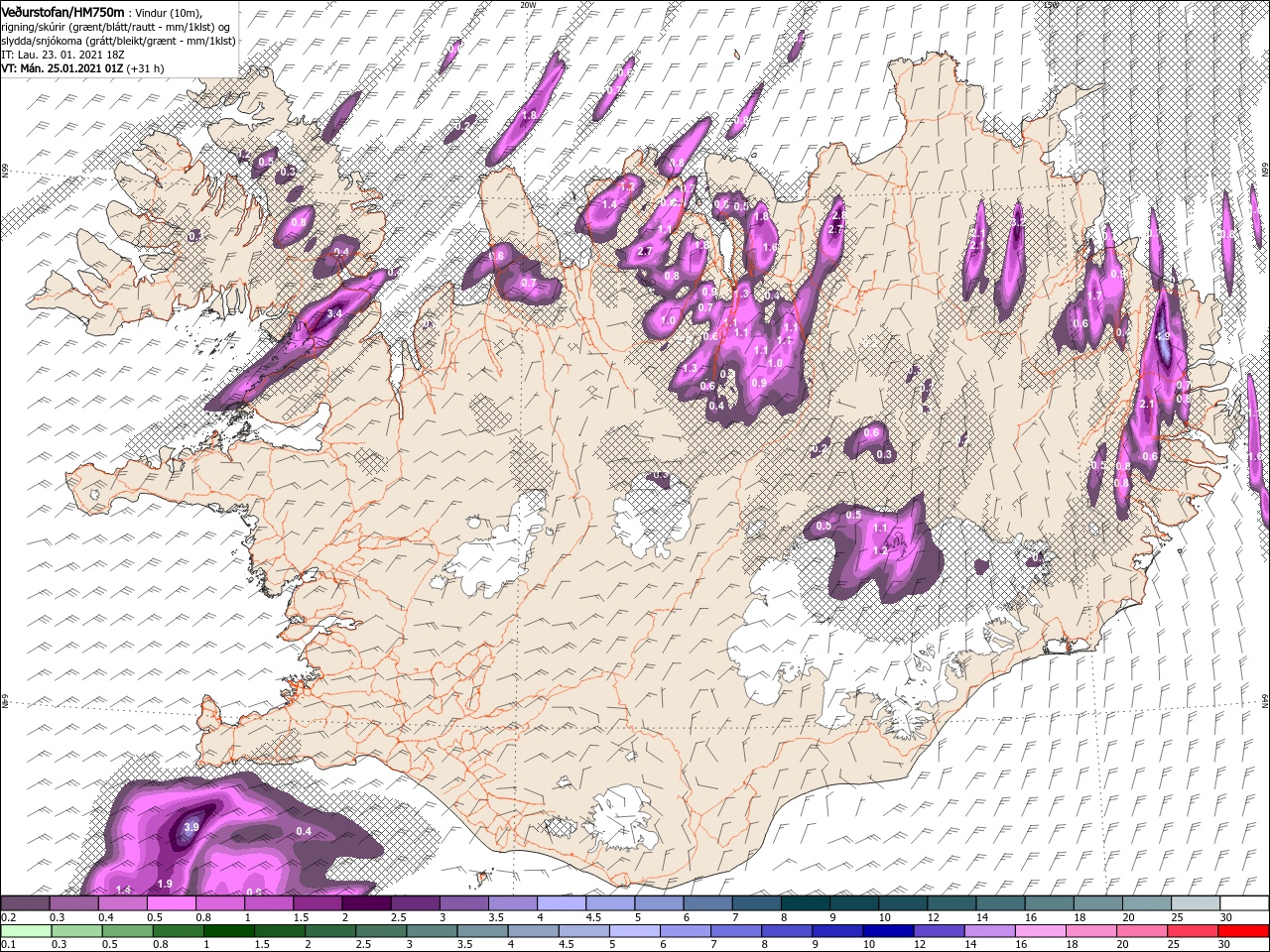Pick snow legend swatch between 4 and 4.5
The width and height of the screenshot is (1270, 952).
(x=562, y=903)
